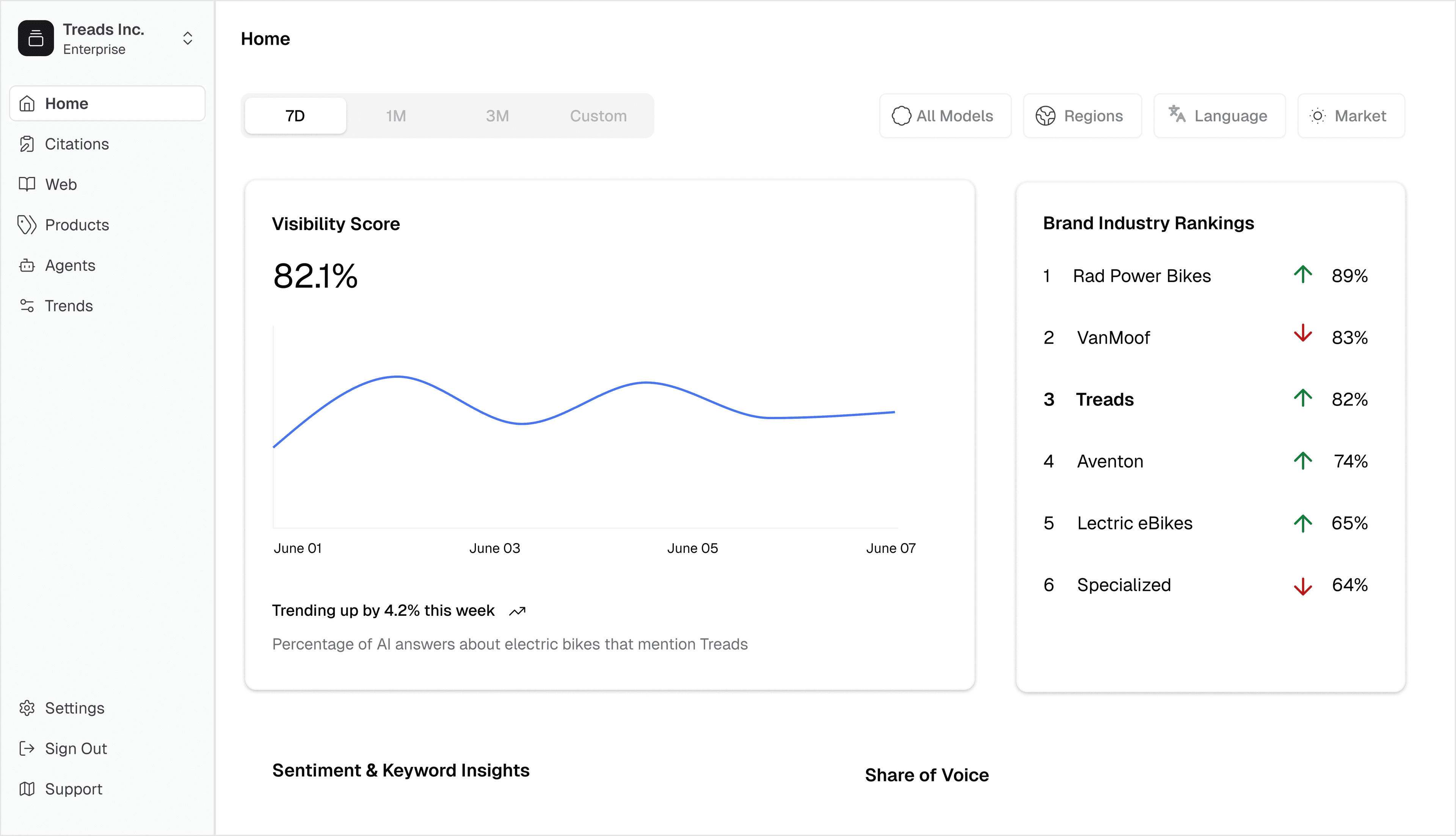The image size is (1456, 836).
Task: Click the Sign Out arrow icon
Action: (27, 748)
